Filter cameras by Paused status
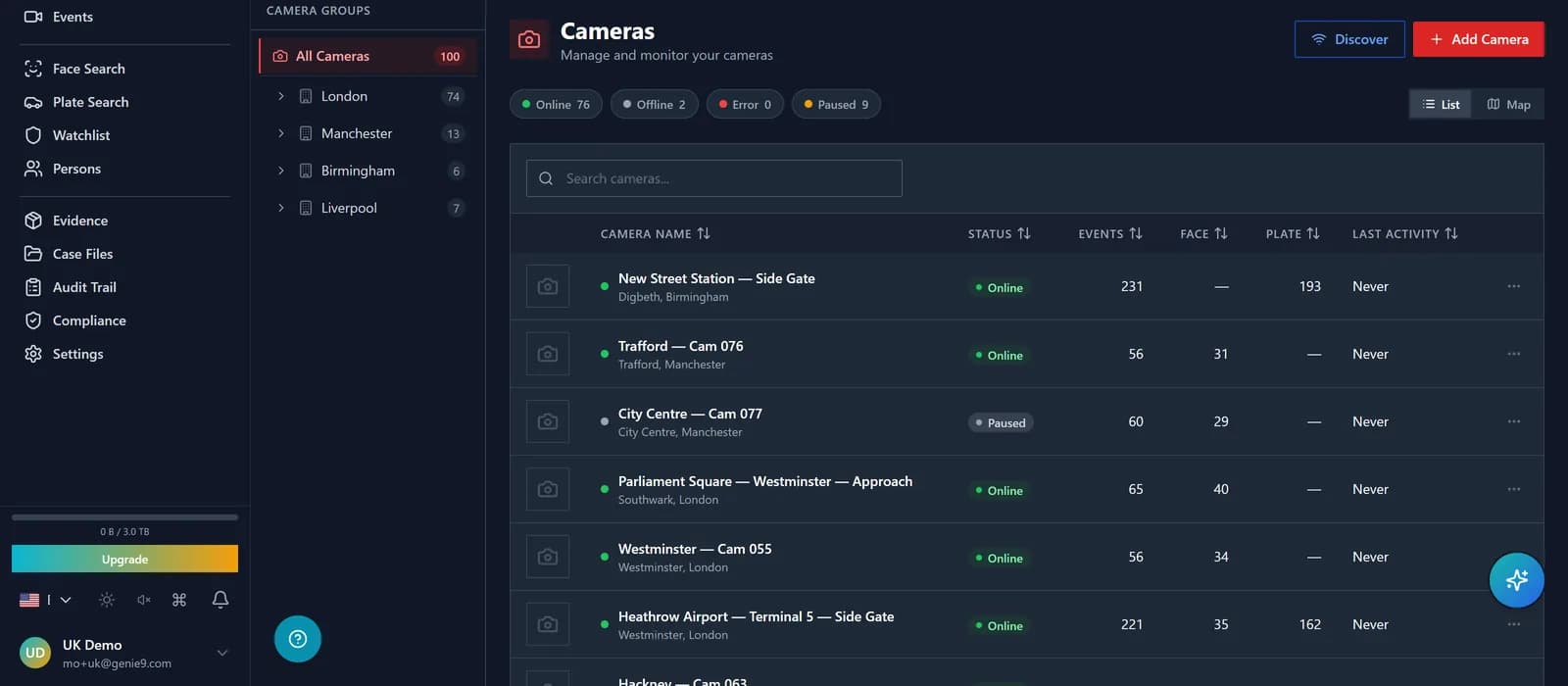Screen dimensions: 1568x686 click(x=836, y=104)
